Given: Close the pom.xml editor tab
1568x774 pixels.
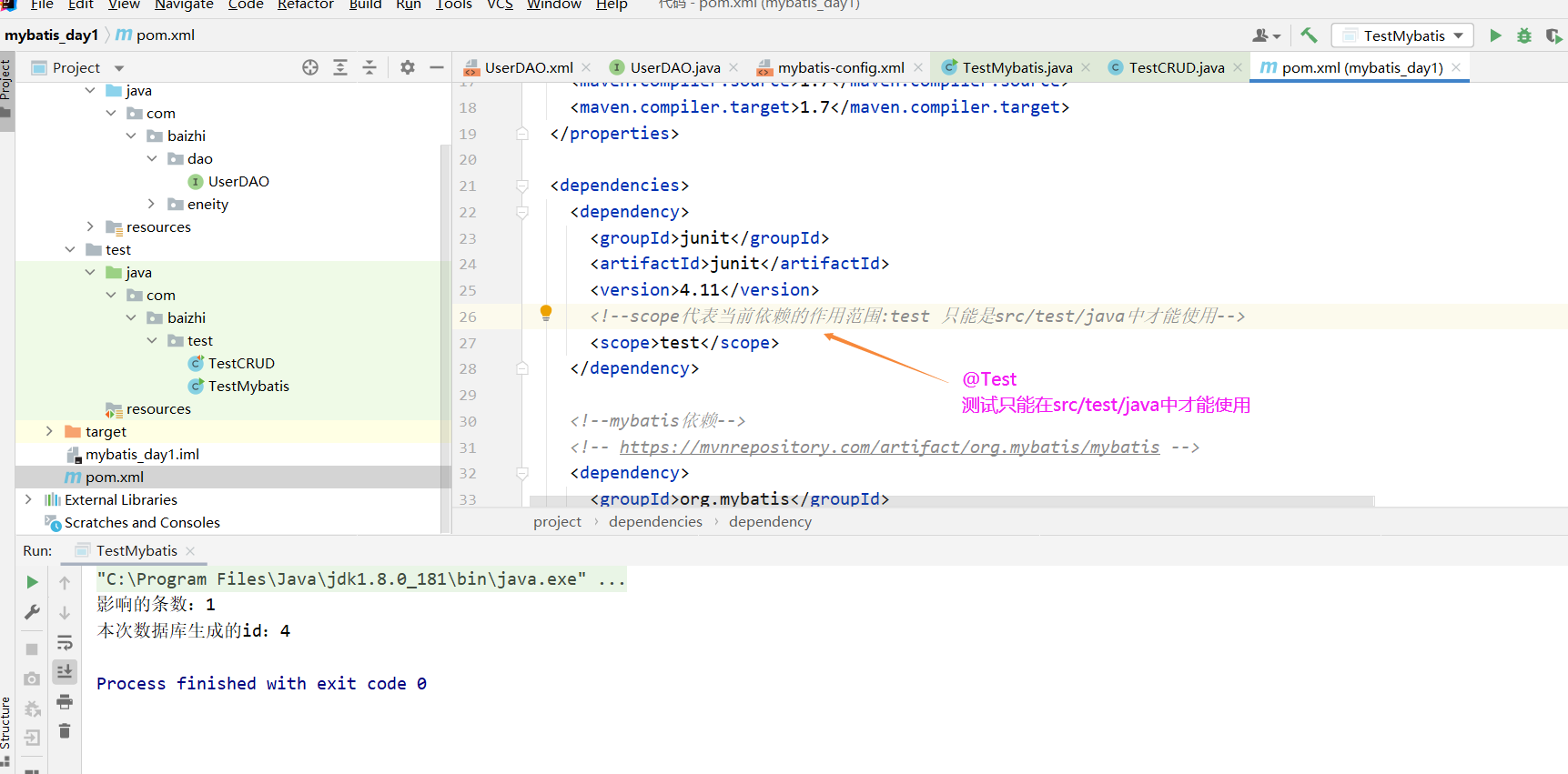Looking at the screenshot, I should pyautogui.click(x=1456, y=67).
